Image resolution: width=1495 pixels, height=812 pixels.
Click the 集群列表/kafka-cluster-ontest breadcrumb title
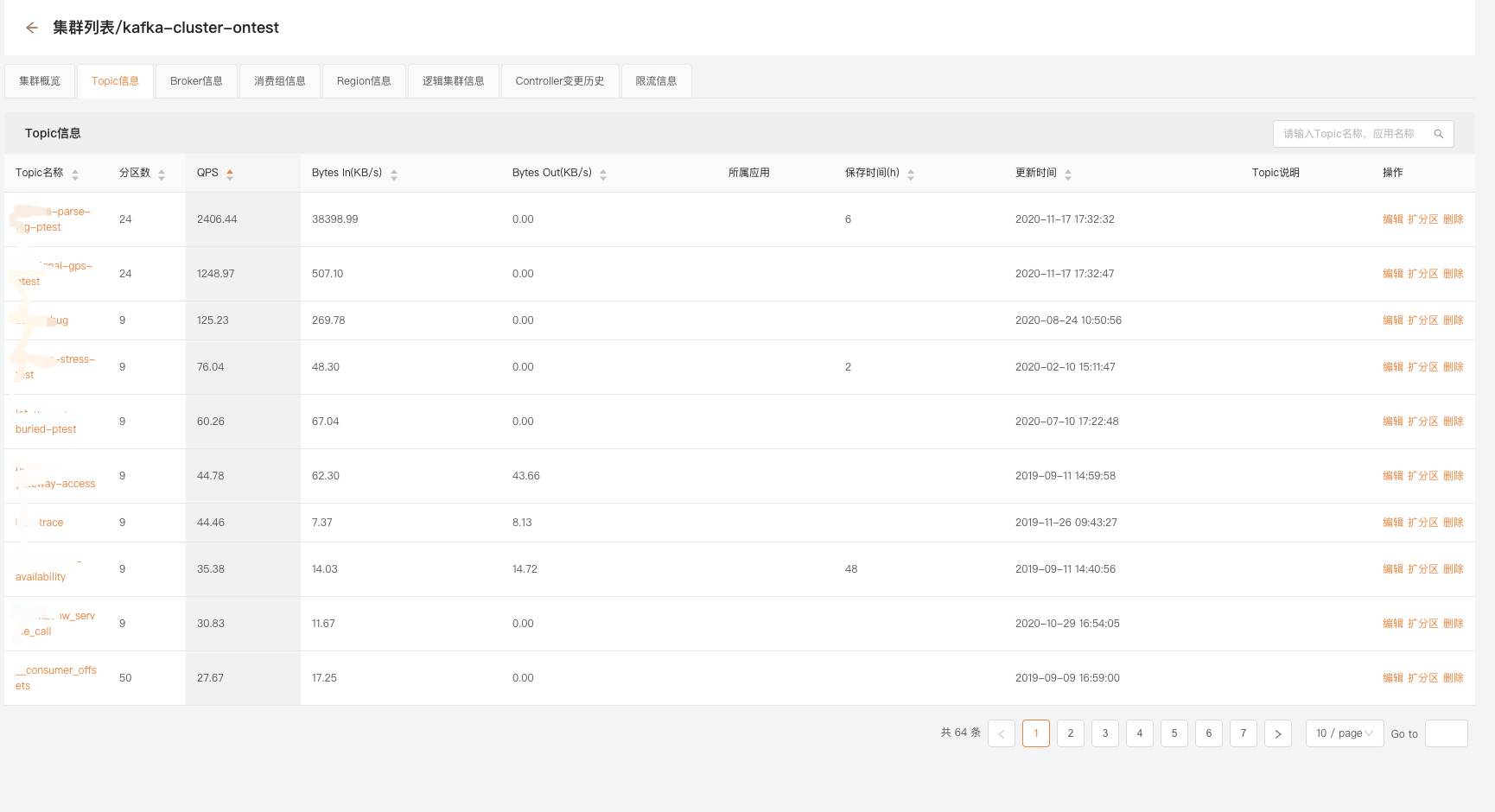click(166, 28)
